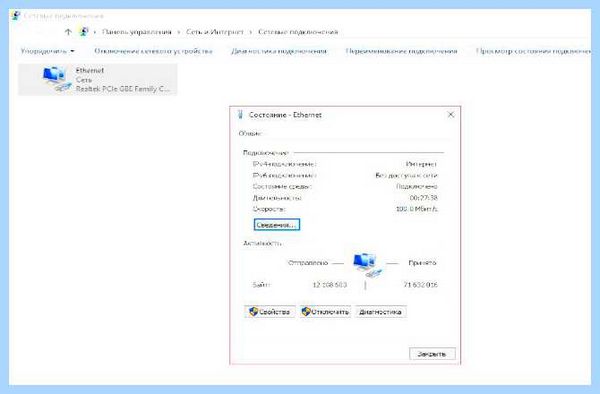The height and width of the screenshot is (394, 600).
Task: Click Отключение сетевого устройства toolbar command
Action: click(153, 51)
